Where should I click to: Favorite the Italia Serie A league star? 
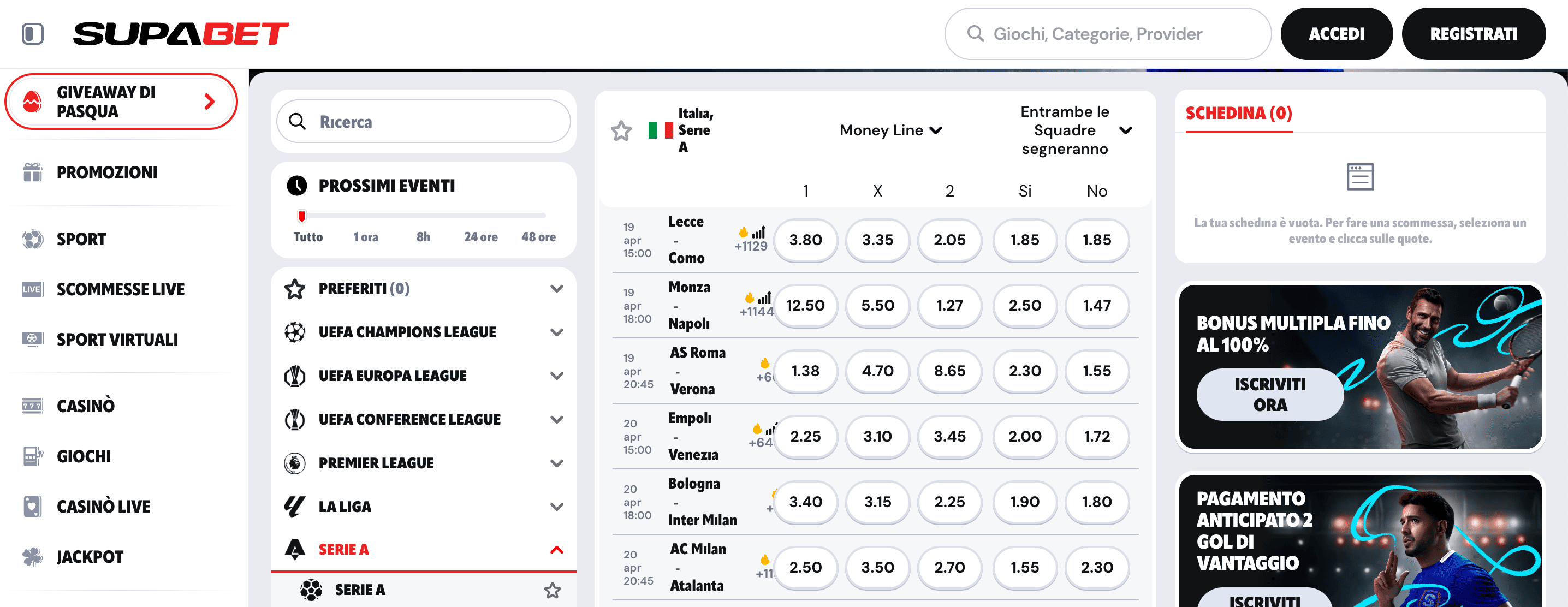click(621, 130)
